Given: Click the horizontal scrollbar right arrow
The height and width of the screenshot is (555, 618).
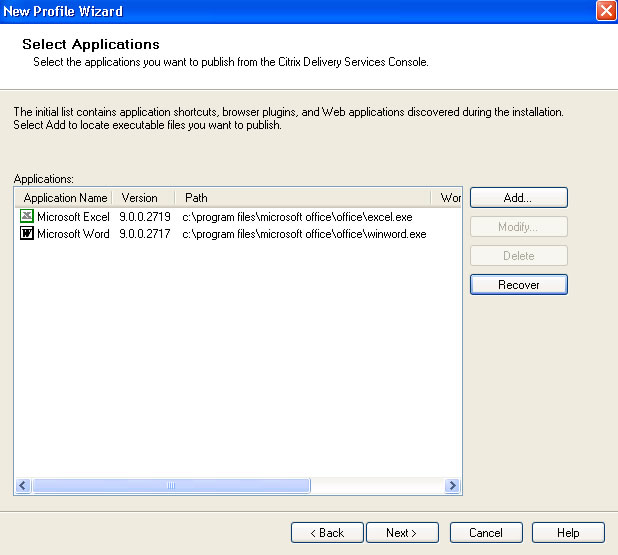Looking at the screenshot, I should coord(452,485).
